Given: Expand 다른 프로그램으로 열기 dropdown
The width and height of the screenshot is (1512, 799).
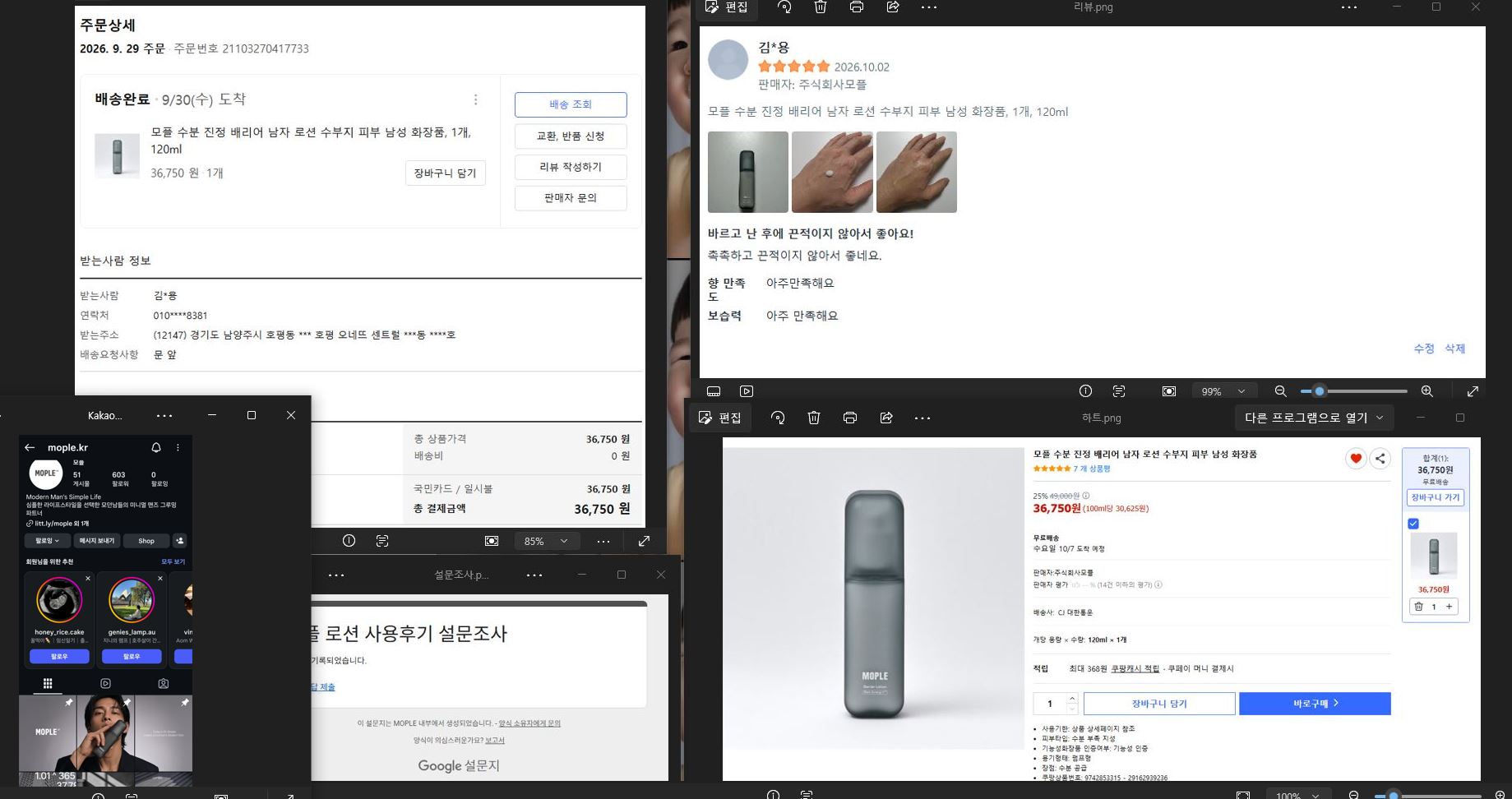Looking at the screenshot, I should 1314,418.
